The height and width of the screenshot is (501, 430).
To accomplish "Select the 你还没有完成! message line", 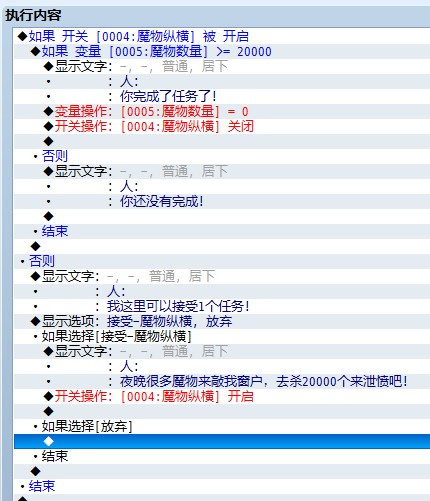I will coord(222,201).
